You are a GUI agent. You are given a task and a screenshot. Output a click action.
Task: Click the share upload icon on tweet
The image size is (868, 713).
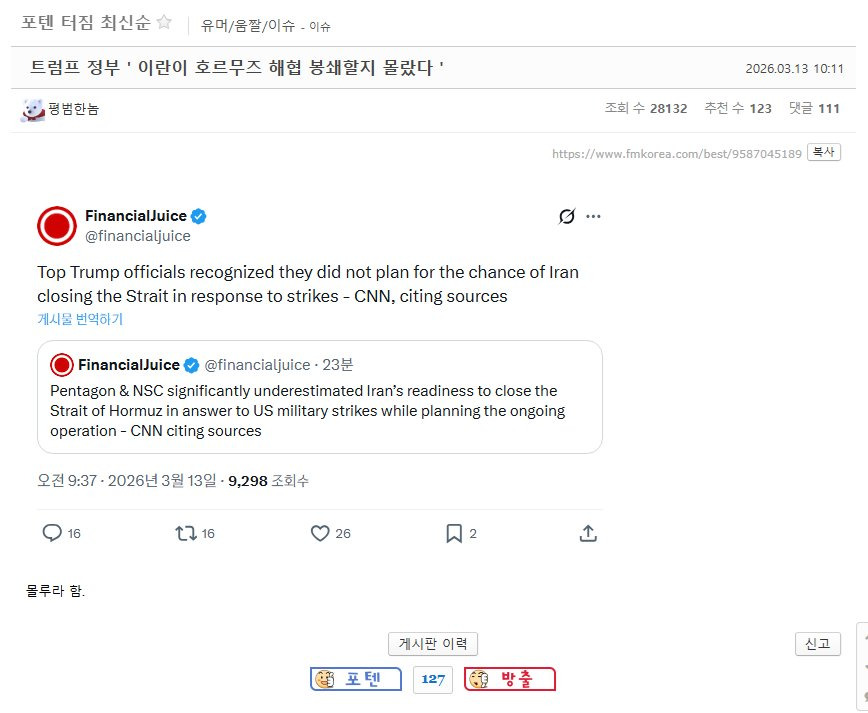(x=588, y=533)
